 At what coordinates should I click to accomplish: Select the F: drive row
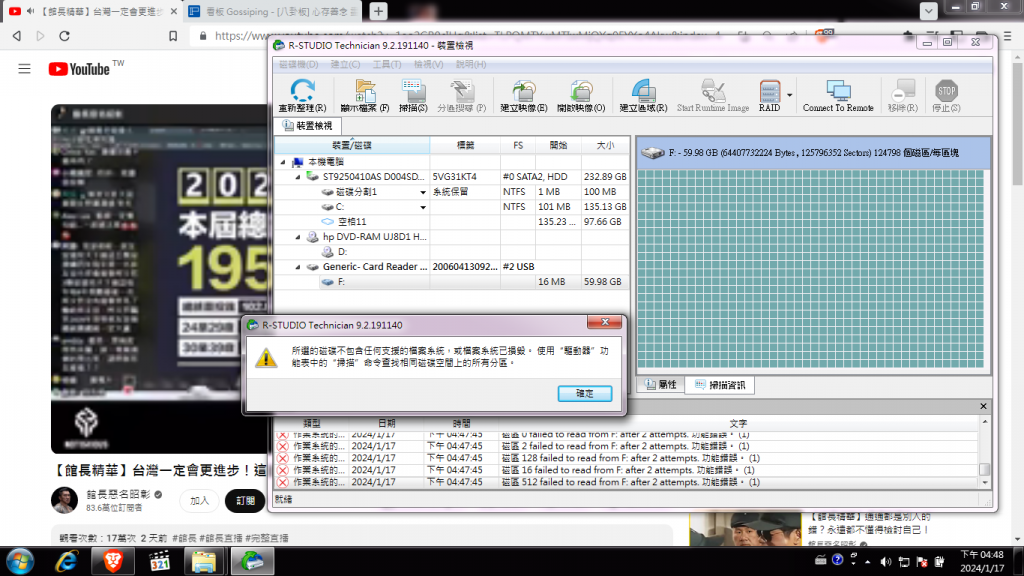point(452,282)
